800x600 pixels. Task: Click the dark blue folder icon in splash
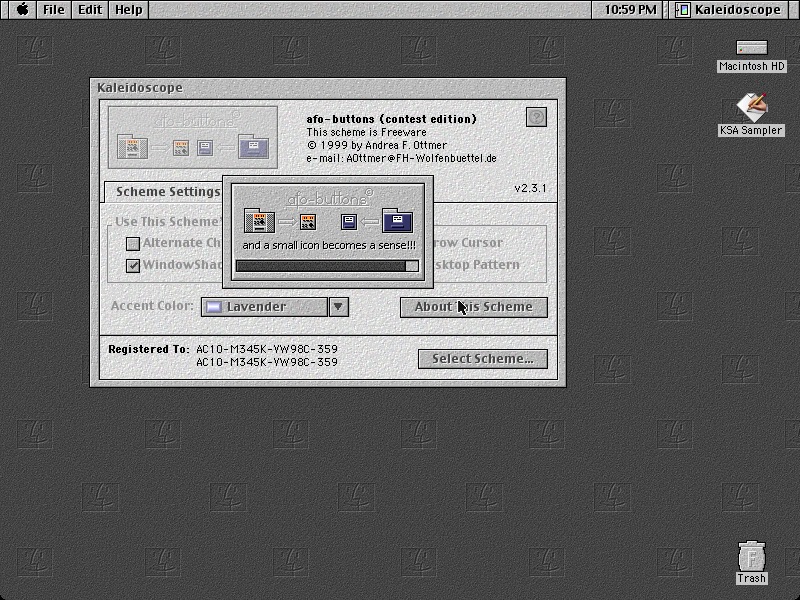397,220
